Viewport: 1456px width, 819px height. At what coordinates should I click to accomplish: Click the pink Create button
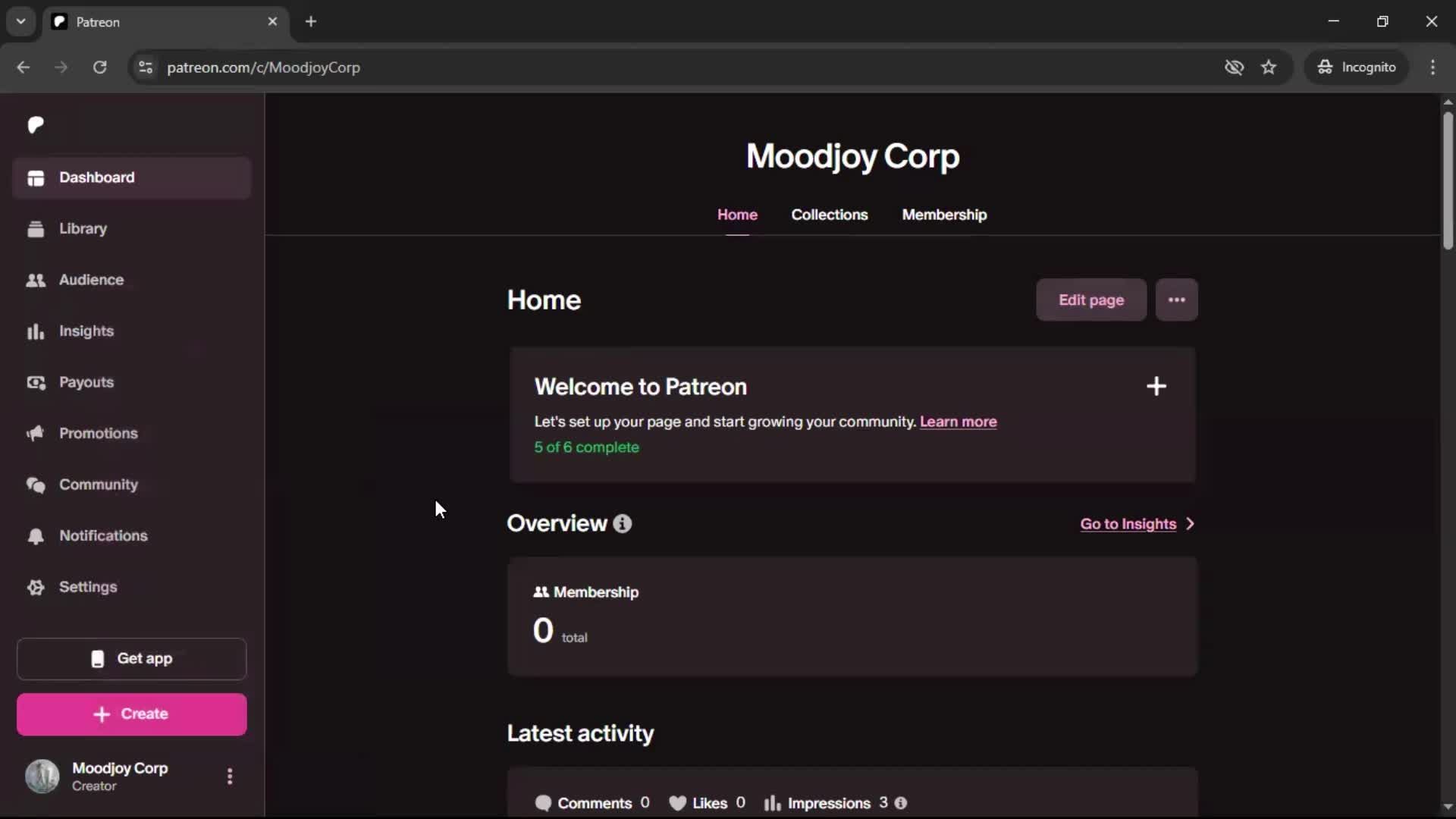132,714
